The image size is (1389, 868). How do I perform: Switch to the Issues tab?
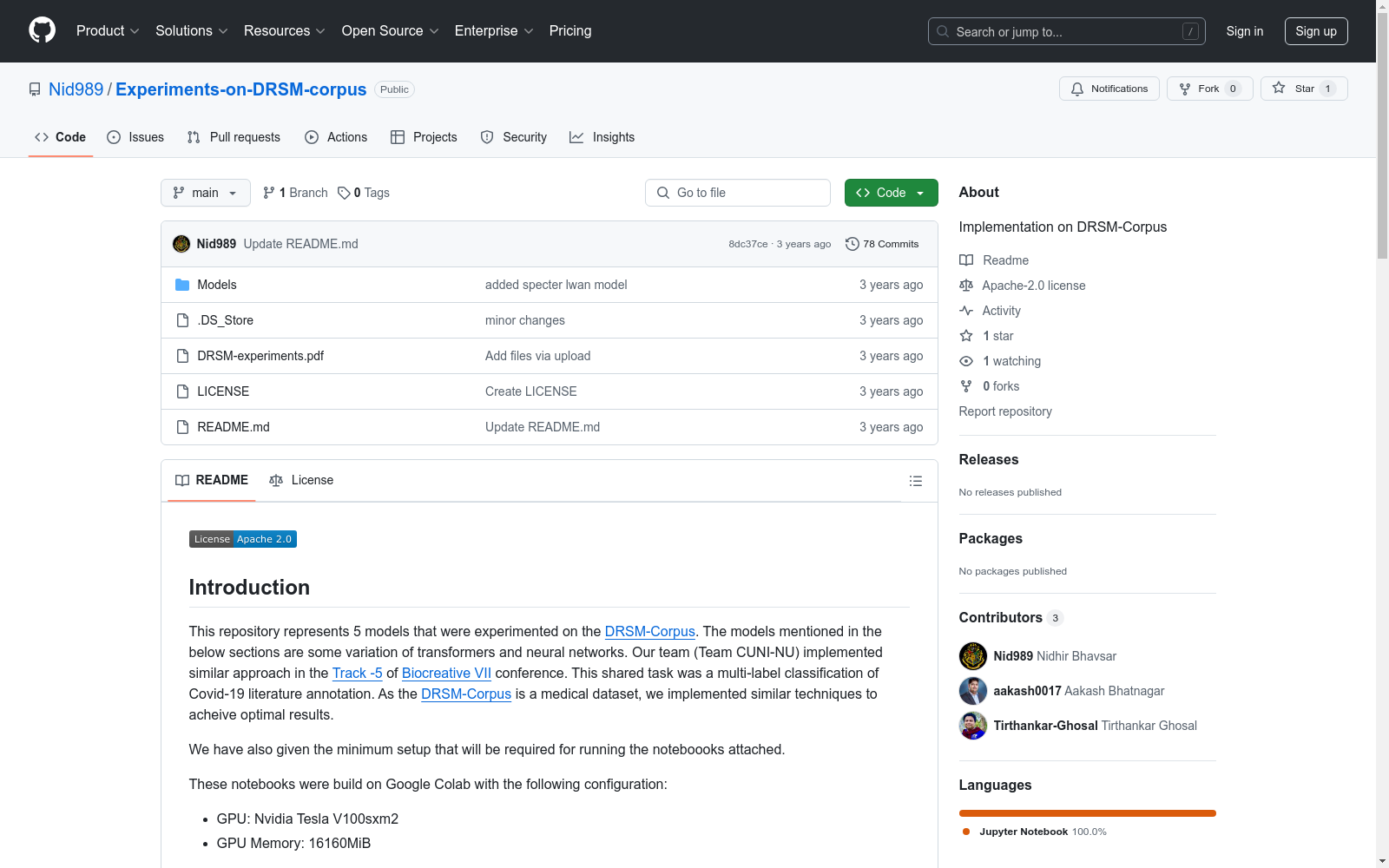(135, 137)
